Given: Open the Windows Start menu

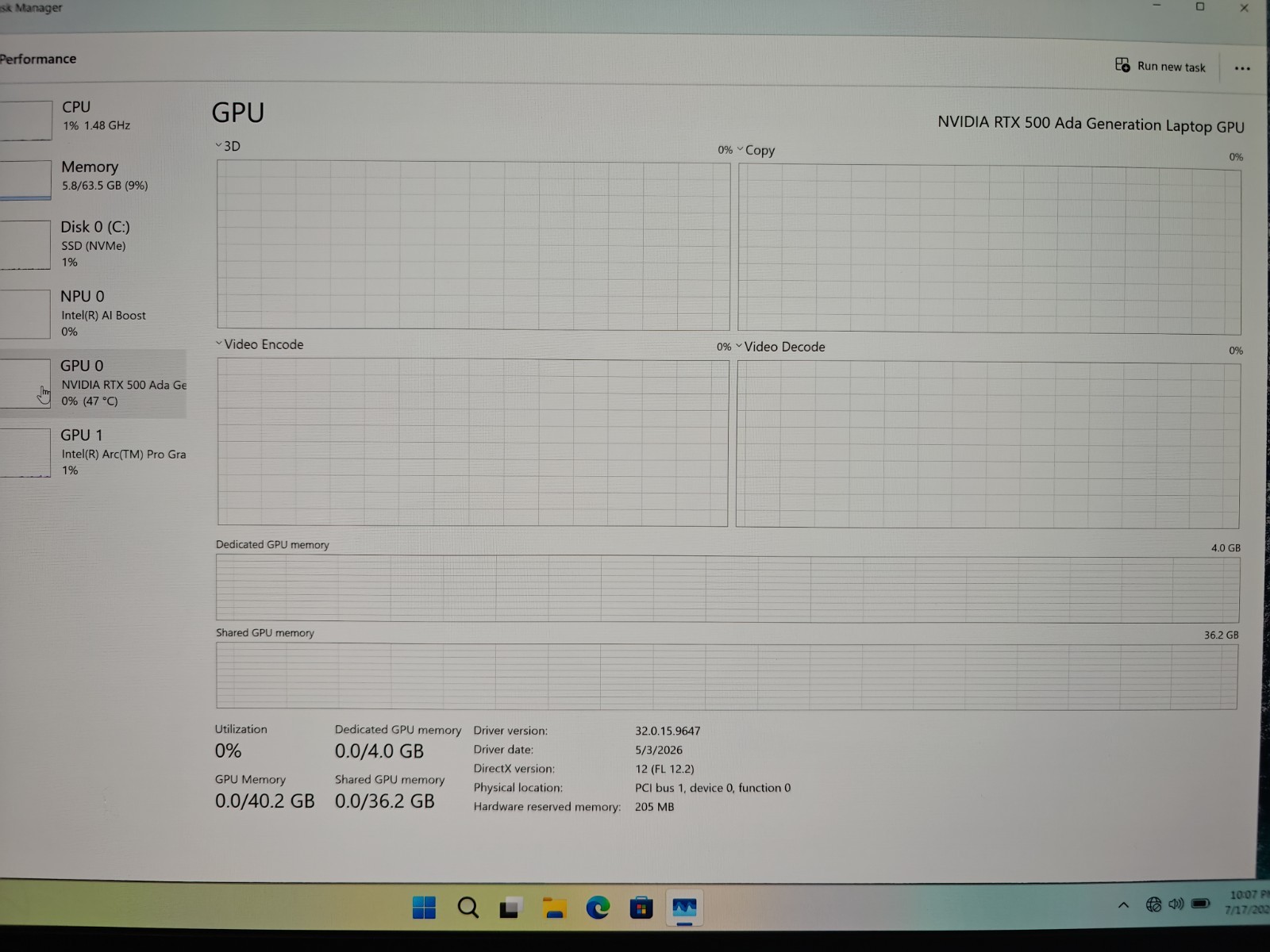Looking at the screenshot, I should (x=424, y=908).
